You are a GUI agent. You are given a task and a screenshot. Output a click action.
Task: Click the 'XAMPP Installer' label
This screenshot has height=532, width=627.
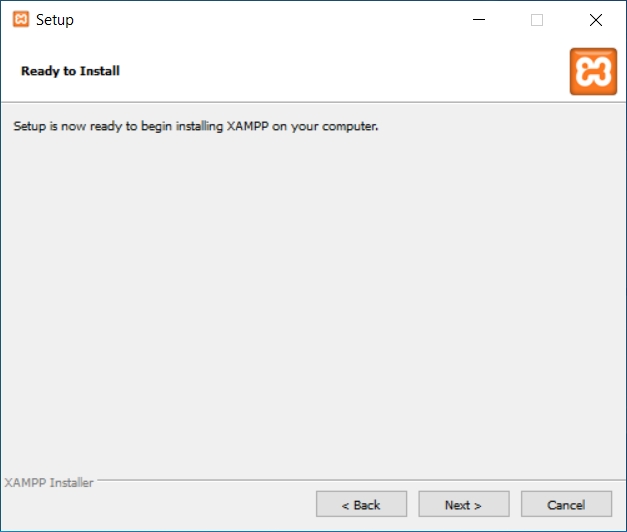[49, 483]
